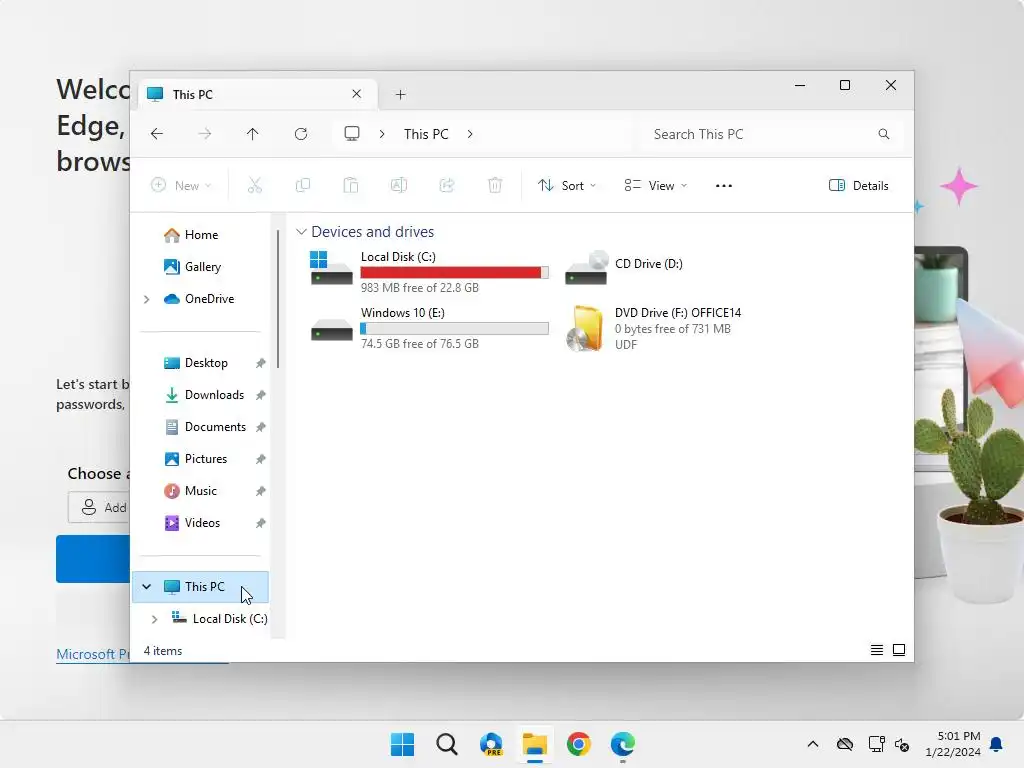Unpin Desktop using its pin icon

click(x=261, y=363)
